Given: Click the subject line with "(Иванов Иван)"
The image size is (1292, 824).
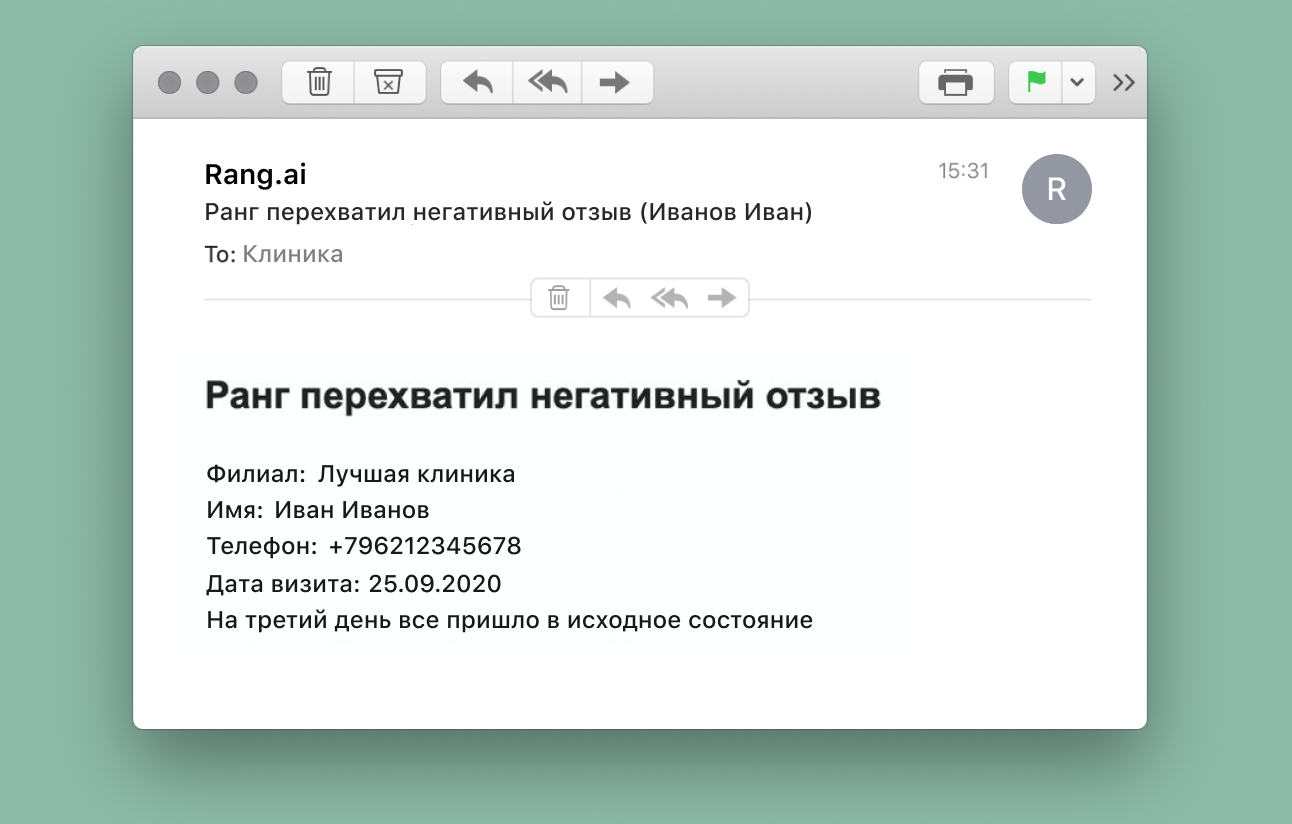Looking at the screenshot, I should click(x=508, y=213).
